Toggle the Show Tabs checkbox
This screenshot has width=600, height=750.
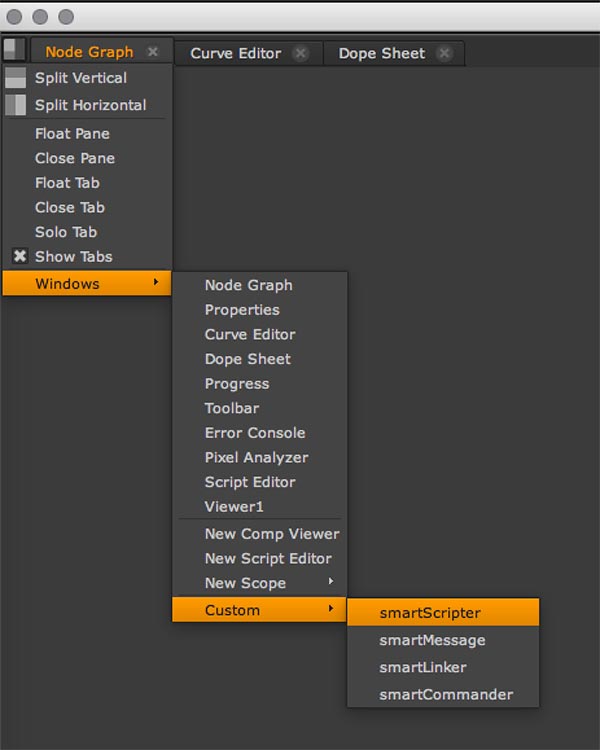pyautogui.click(x=20, y=257)
